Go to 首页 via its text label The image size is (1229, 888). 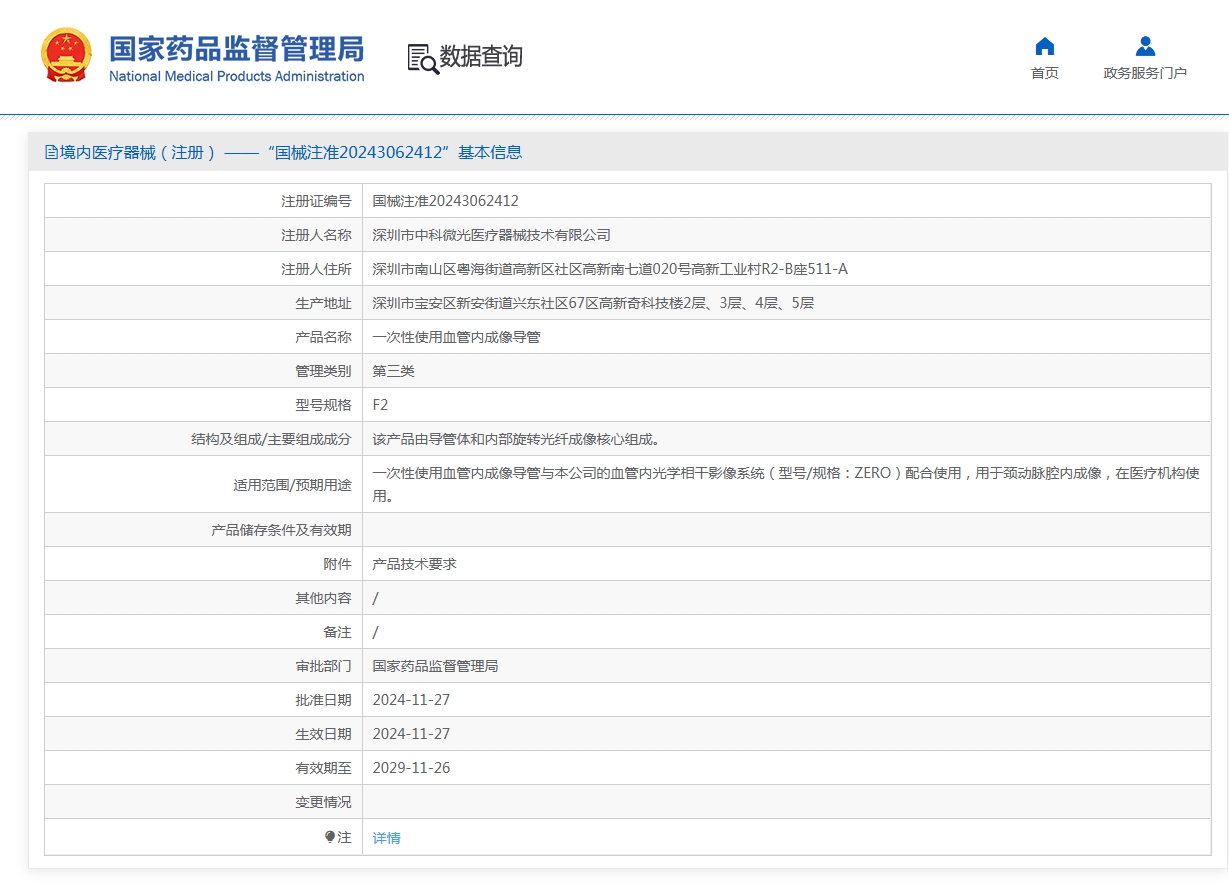pyautogui.click(x=1045, y=73)
